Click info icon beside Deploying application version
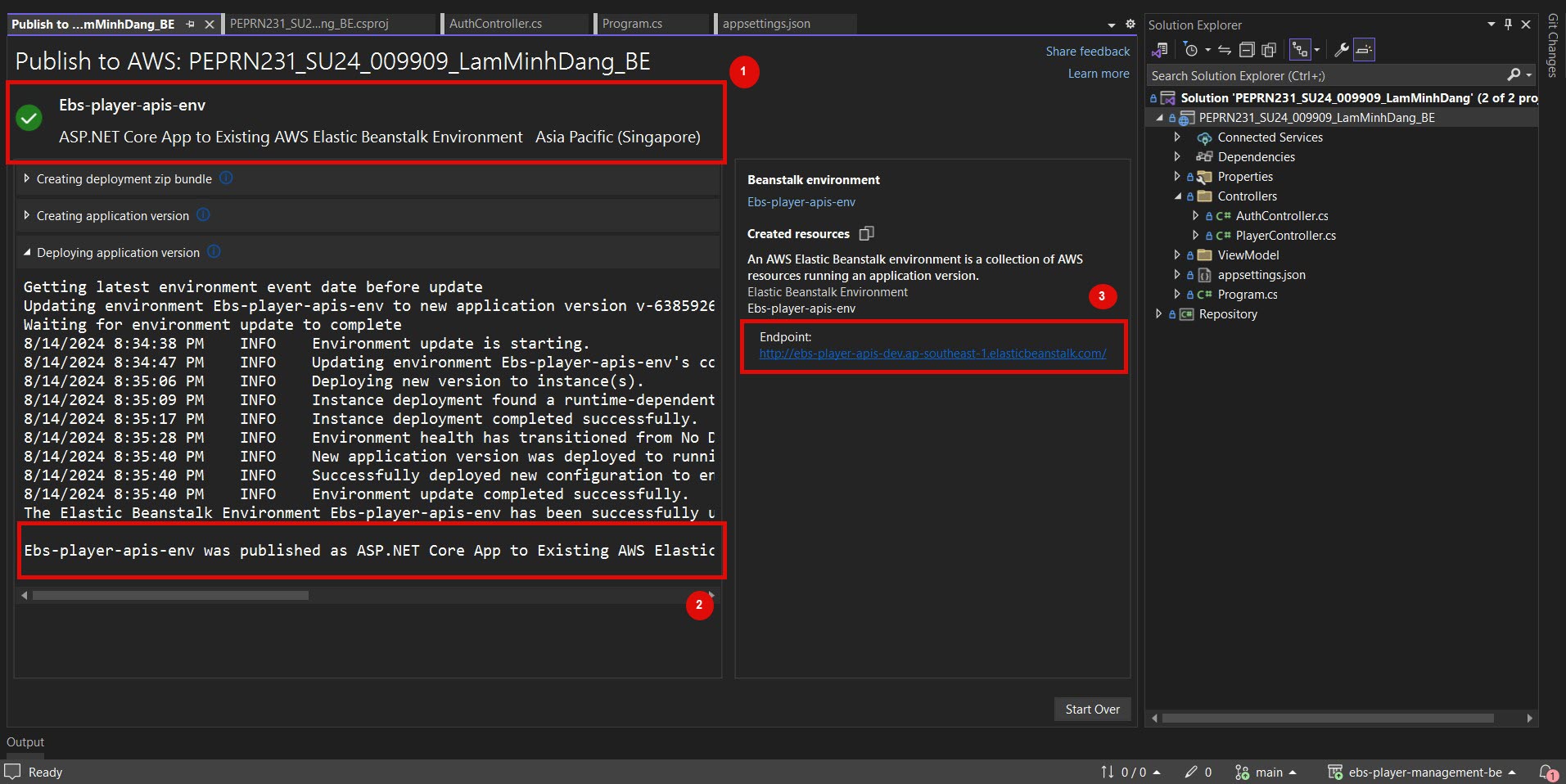 (214, 251)
